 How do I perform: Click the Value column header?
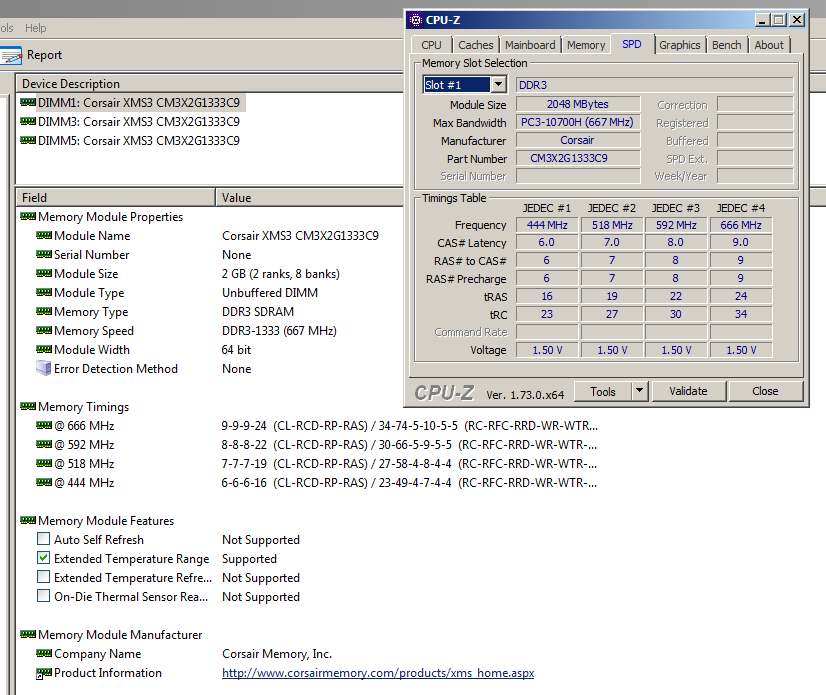[311, 198]
